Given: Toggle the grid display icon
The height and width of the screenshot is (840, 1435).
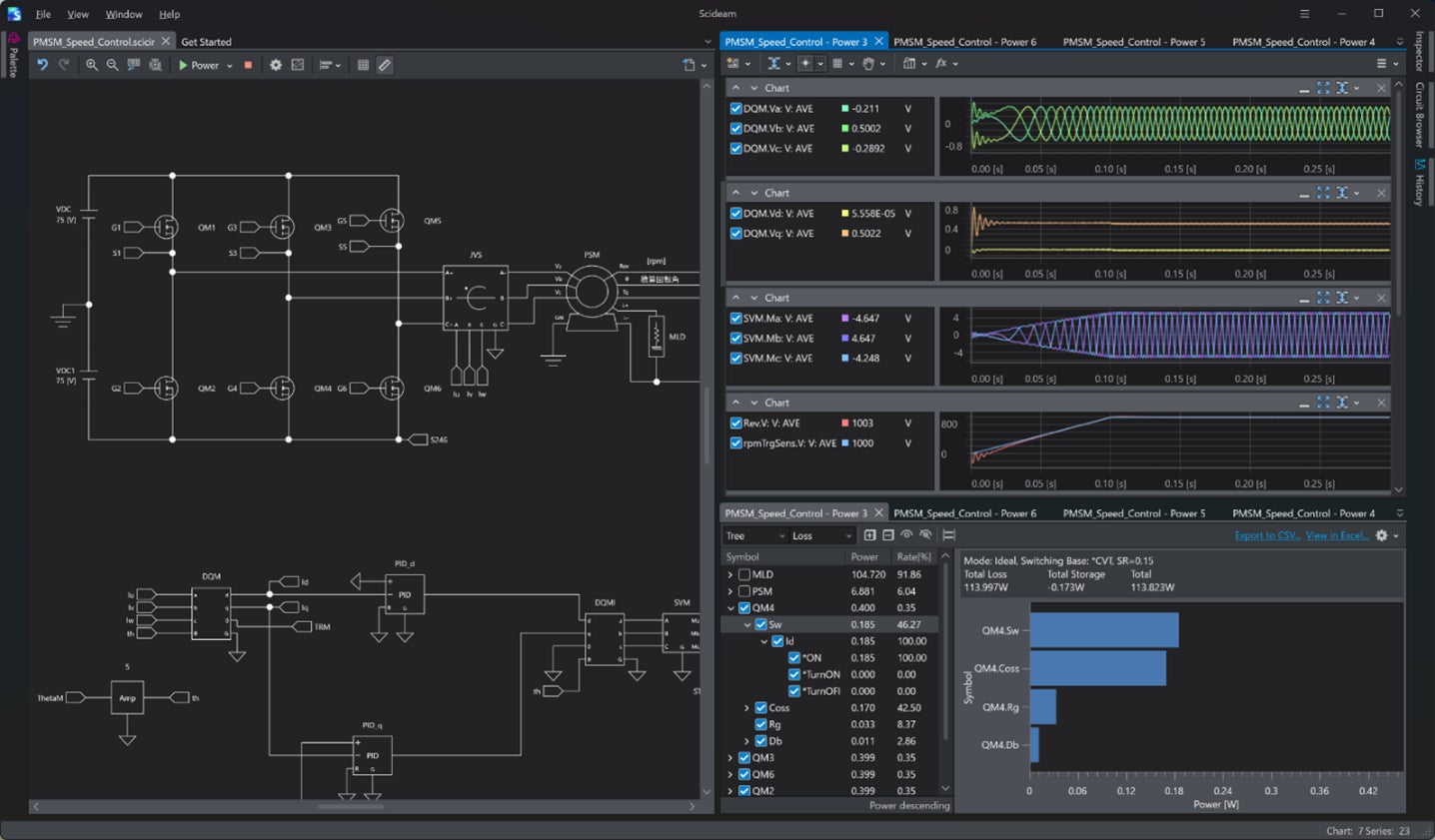Looking at the screenshot, I should point(363,65).
